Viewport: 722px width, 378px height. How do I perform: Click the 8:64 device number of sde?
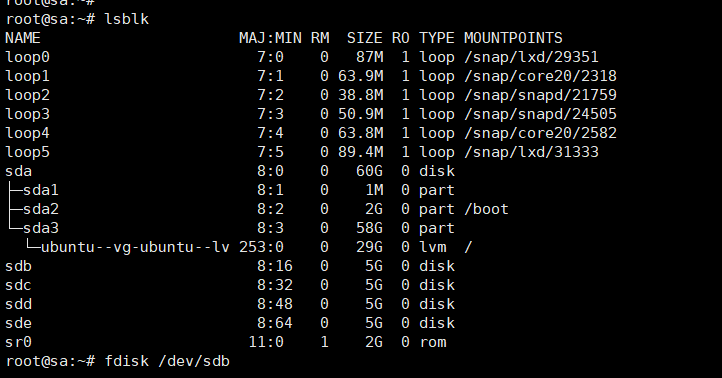coord(275,323)
